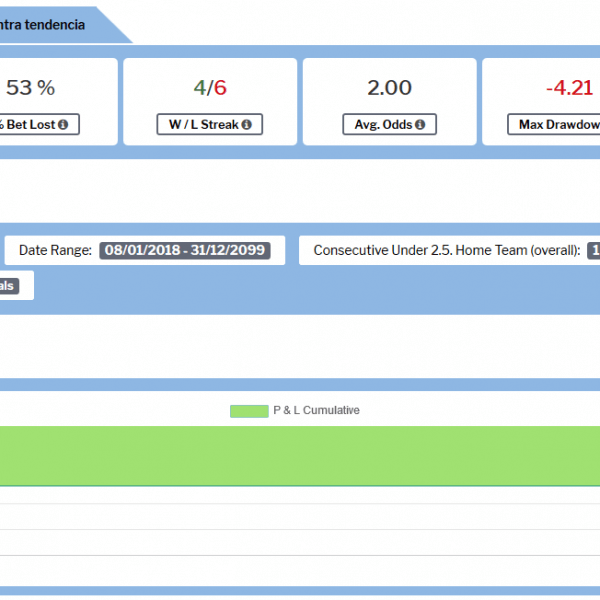The height and width of the screenshot is (600, 600).
Task: Select the 4/6 streak value
Action: 210,88
